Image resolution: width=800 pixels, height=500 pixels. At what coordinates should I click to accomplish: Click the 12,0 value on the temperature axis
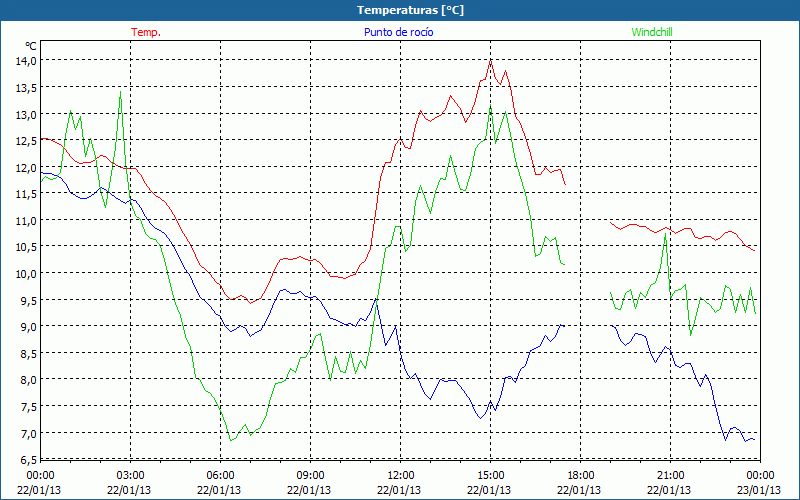[27, 167]
